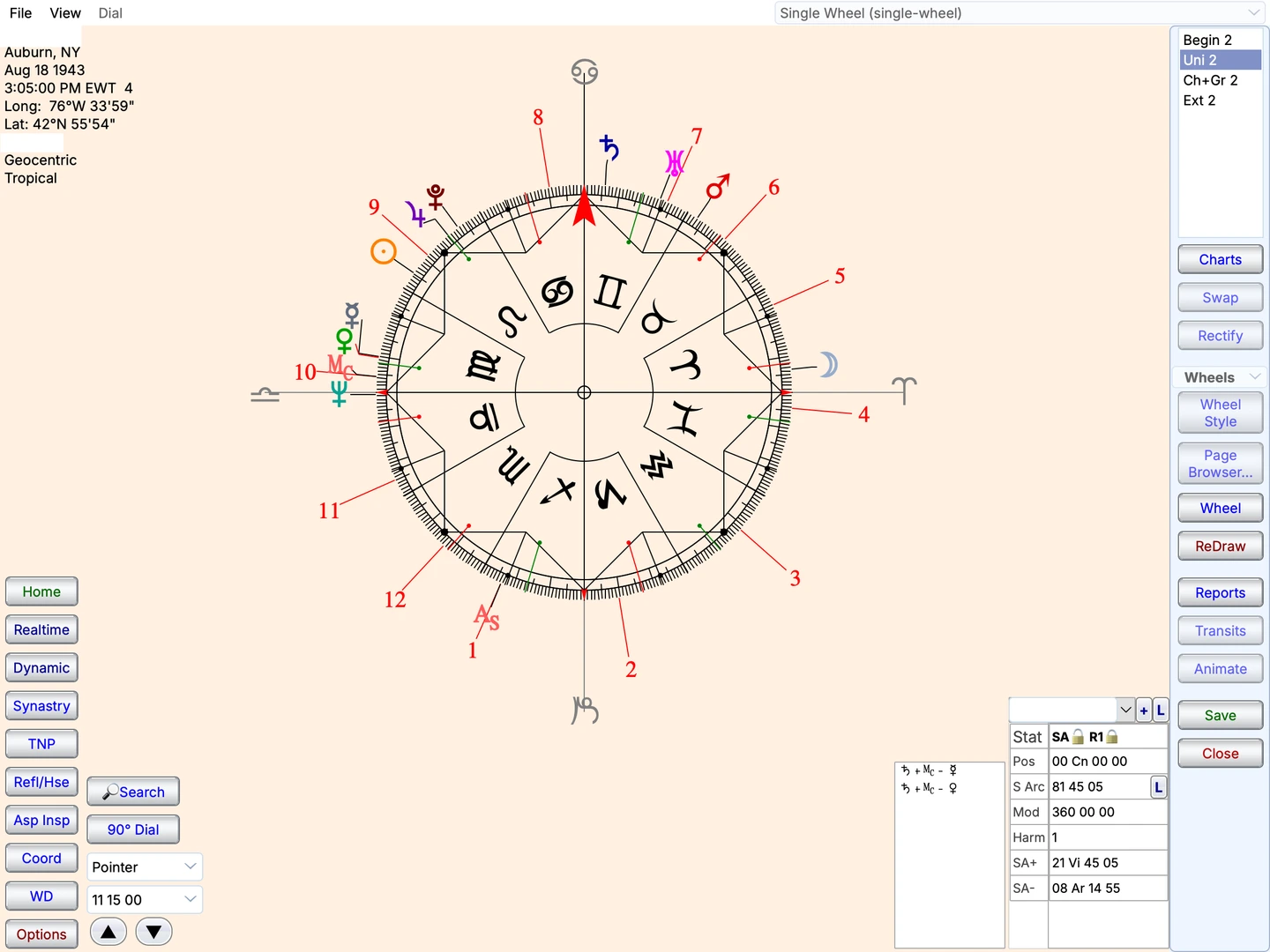The width and height of the screenshot is (1270, 952).
Task: Open the 11 15 00 step dropdown
Action: [145, 900]
